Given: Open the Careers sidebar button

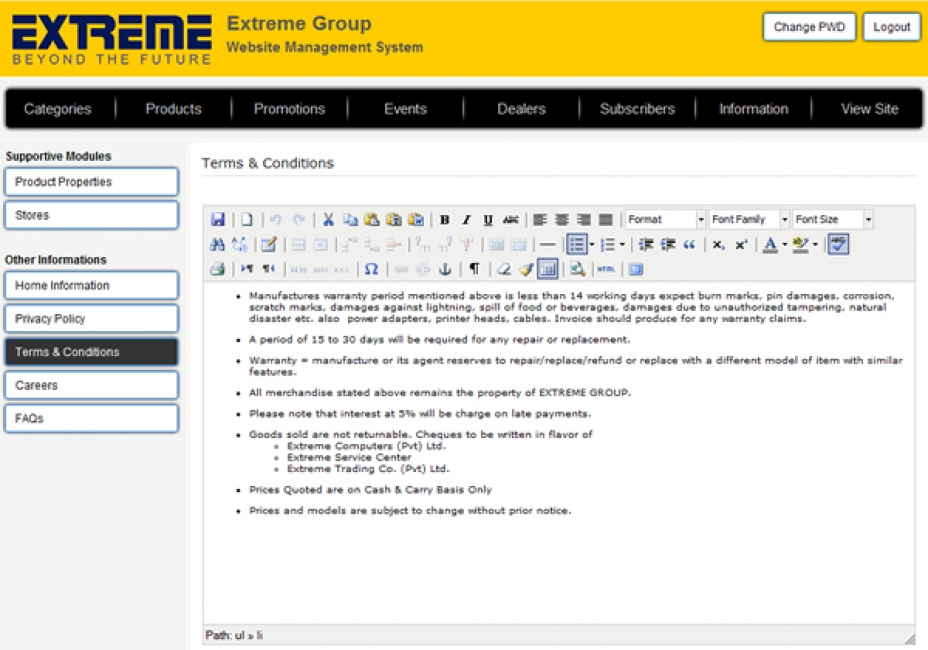Looking at the screenshot, I should [91, 385].
